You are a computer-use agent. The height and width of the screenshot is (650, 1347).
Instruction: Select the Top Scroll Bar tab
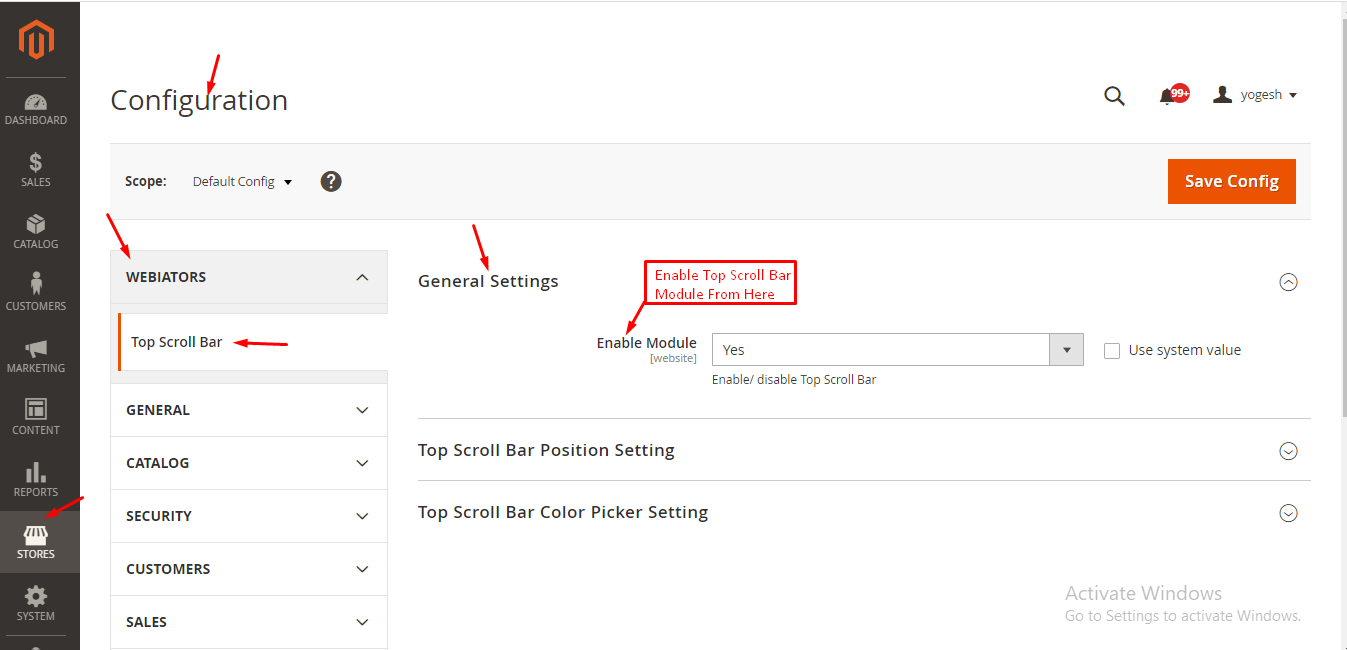[x=177, y=342]
